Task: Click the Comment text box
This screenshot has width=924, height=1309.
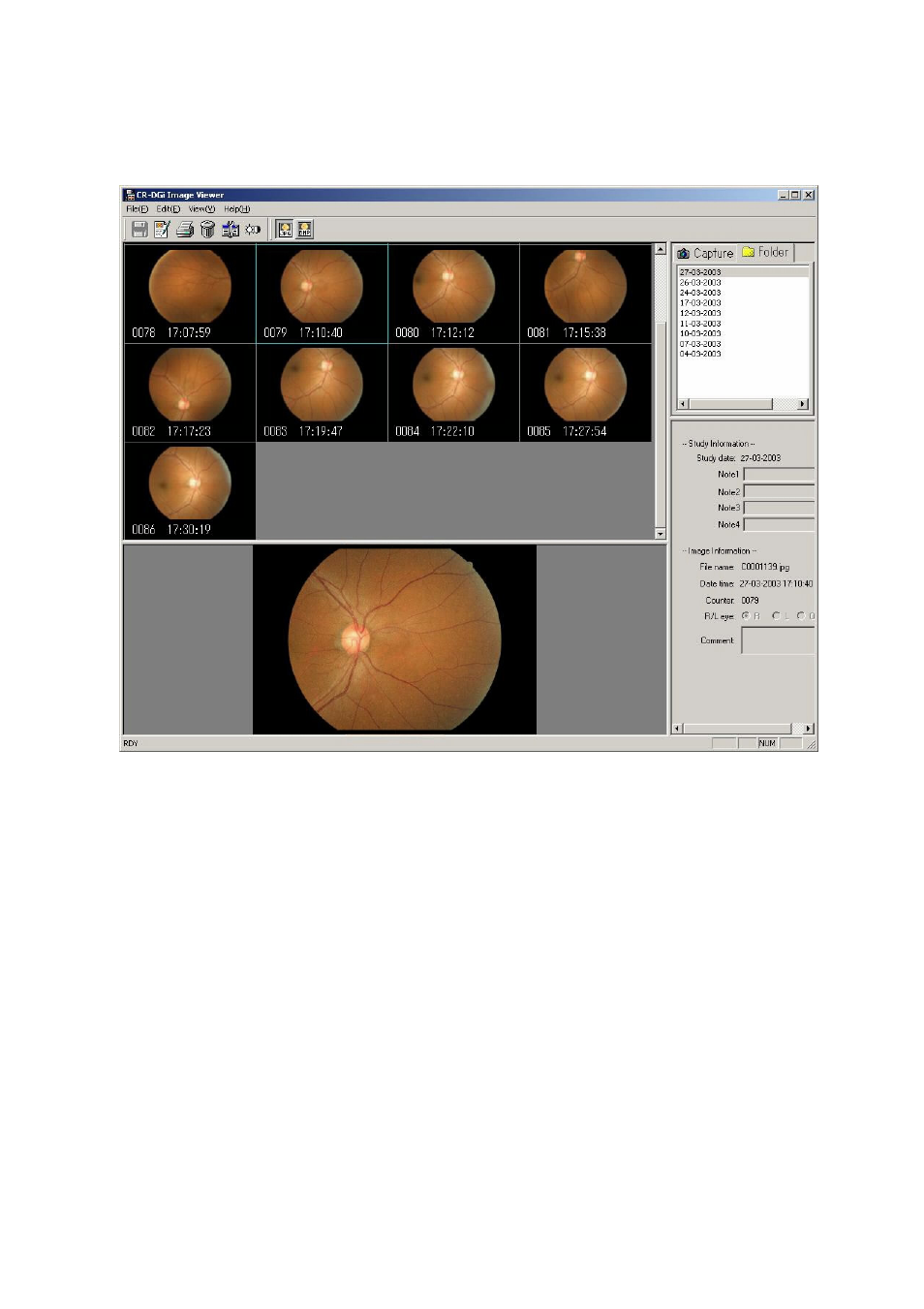Action: point(778,640)
